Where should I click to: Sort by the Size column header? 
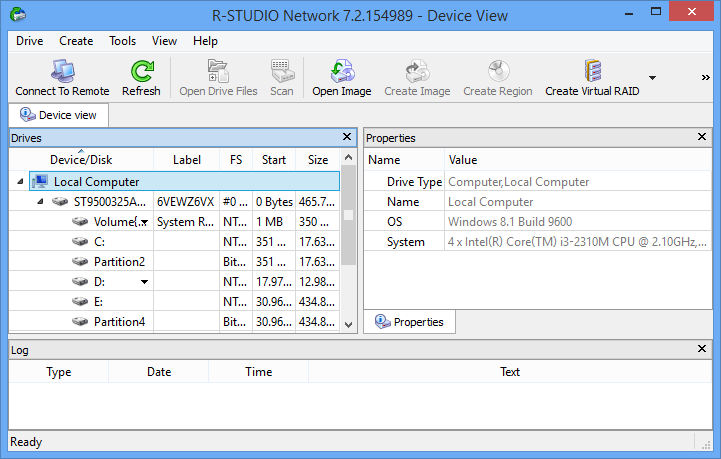click(x=318, y=160)
